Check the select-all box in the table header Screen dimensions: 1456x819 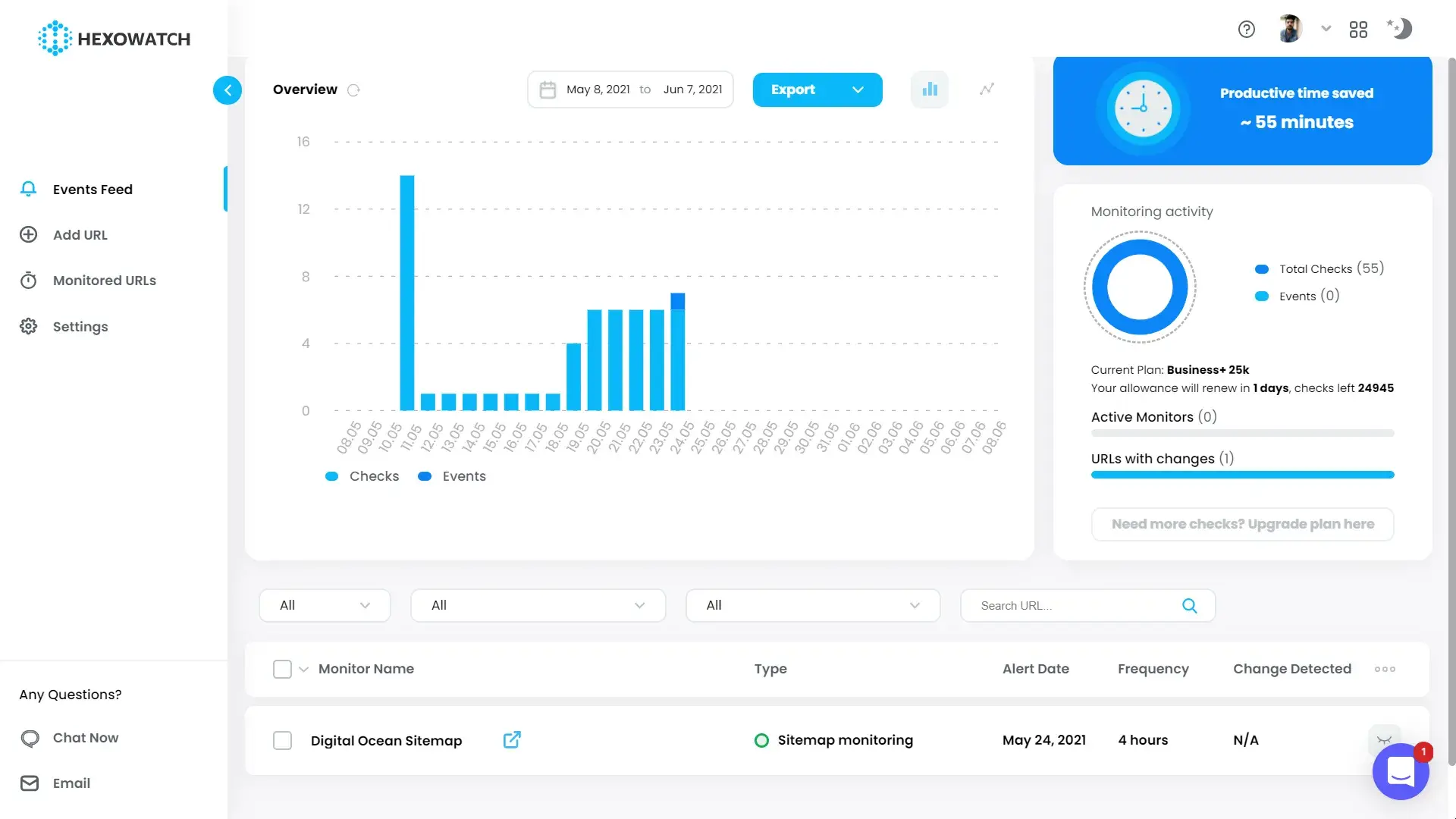click(x=281, y=669)
